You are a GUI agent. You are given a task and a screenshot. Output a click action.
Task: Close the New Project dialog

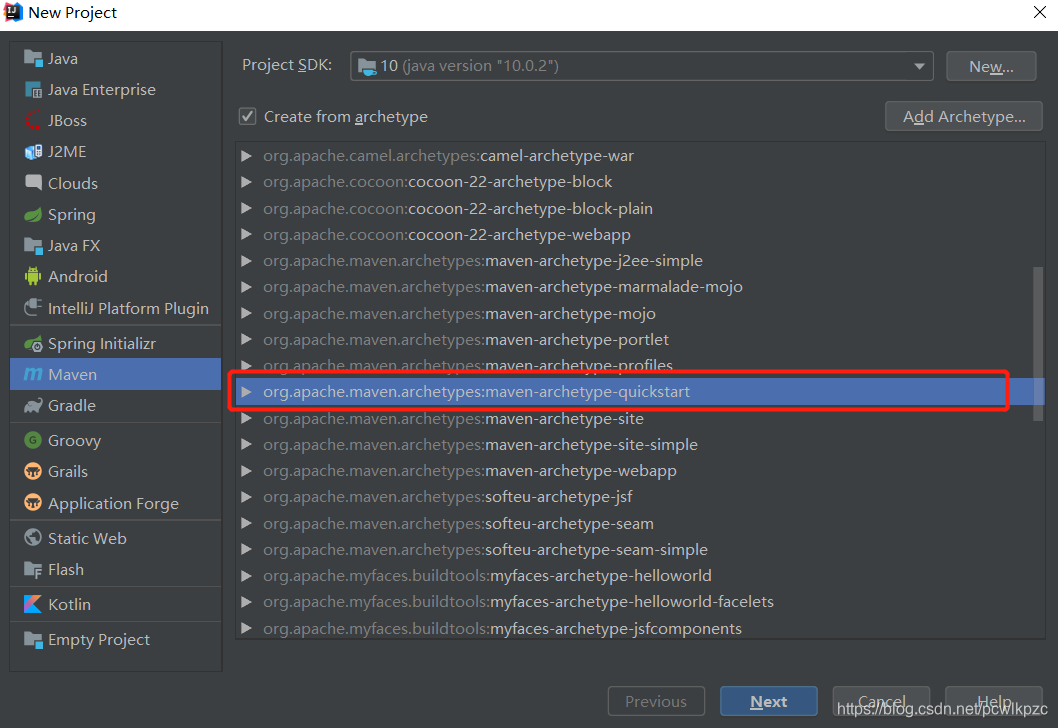tap(1040, 12)
